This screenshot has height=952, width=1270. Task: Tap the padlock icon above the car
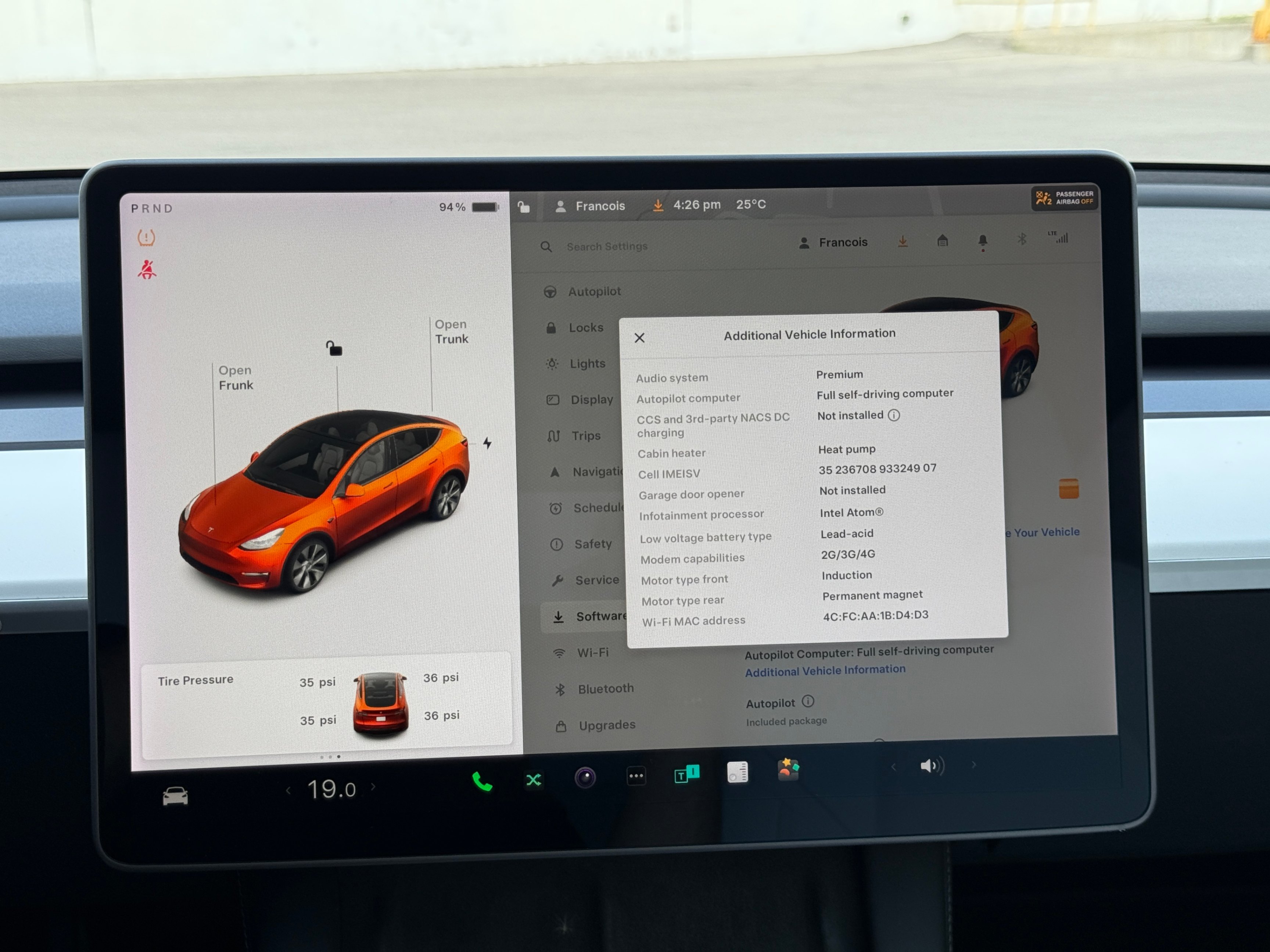pyautogui.click(x=334, y=349)
